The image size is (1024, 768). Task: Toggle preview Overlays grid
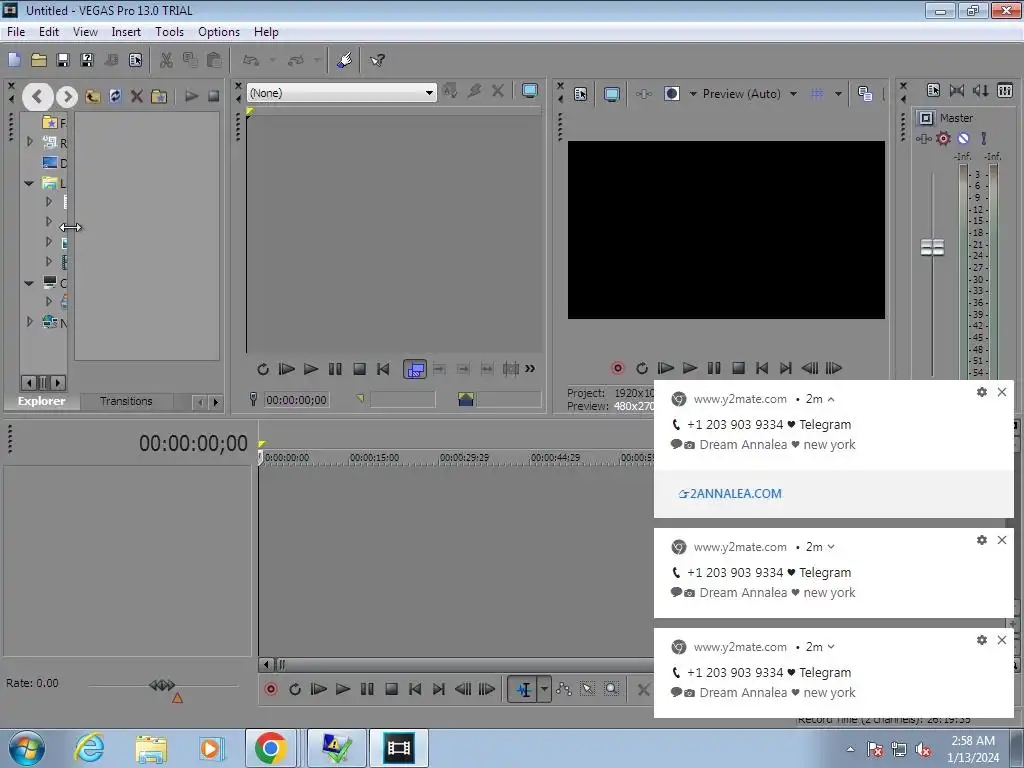click(x=816, y=94)
